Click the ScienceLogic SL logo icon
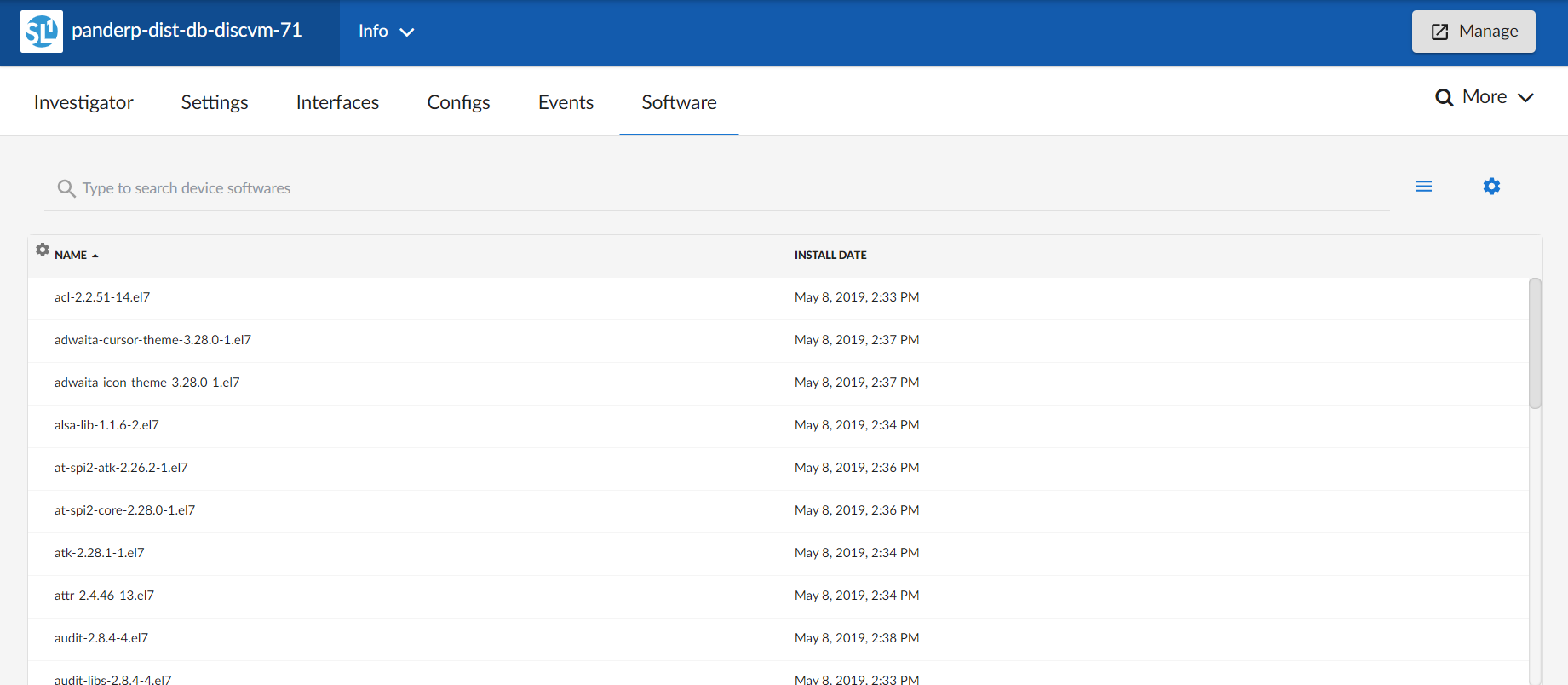The width and height of the screenshot is (1568, 685). pyautogui.click(x=41, y=32)
